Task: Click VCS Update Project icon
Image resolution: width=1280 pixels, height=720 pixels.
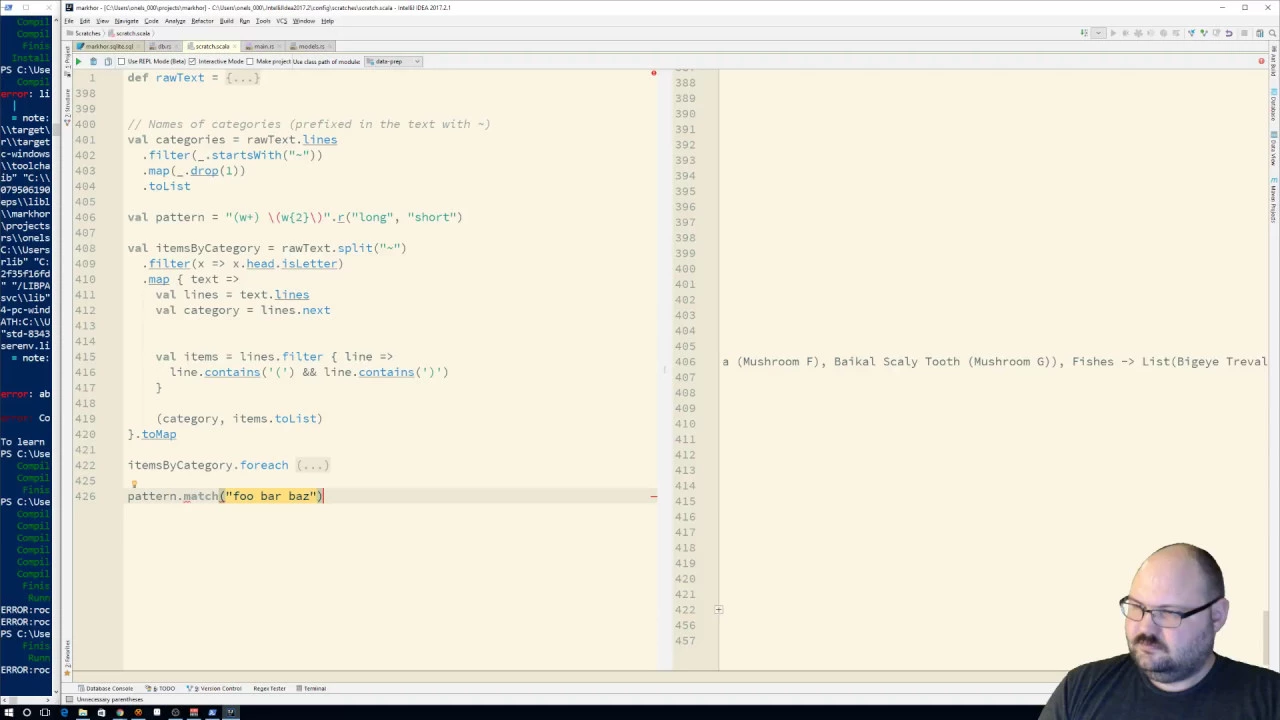Action: click(1192, 33)
